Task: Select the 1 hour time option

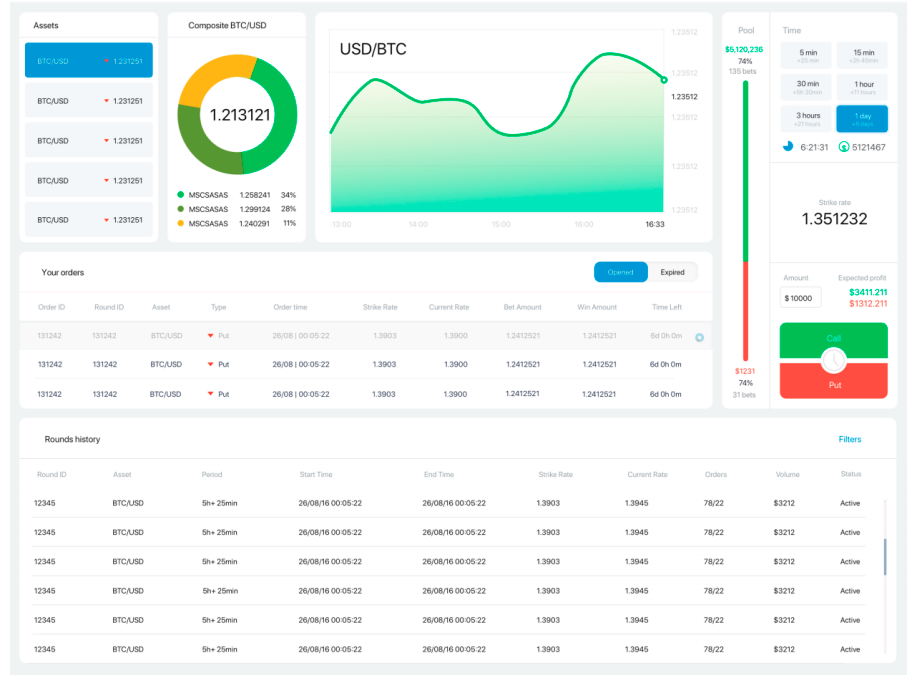Action: click(862, 87)
